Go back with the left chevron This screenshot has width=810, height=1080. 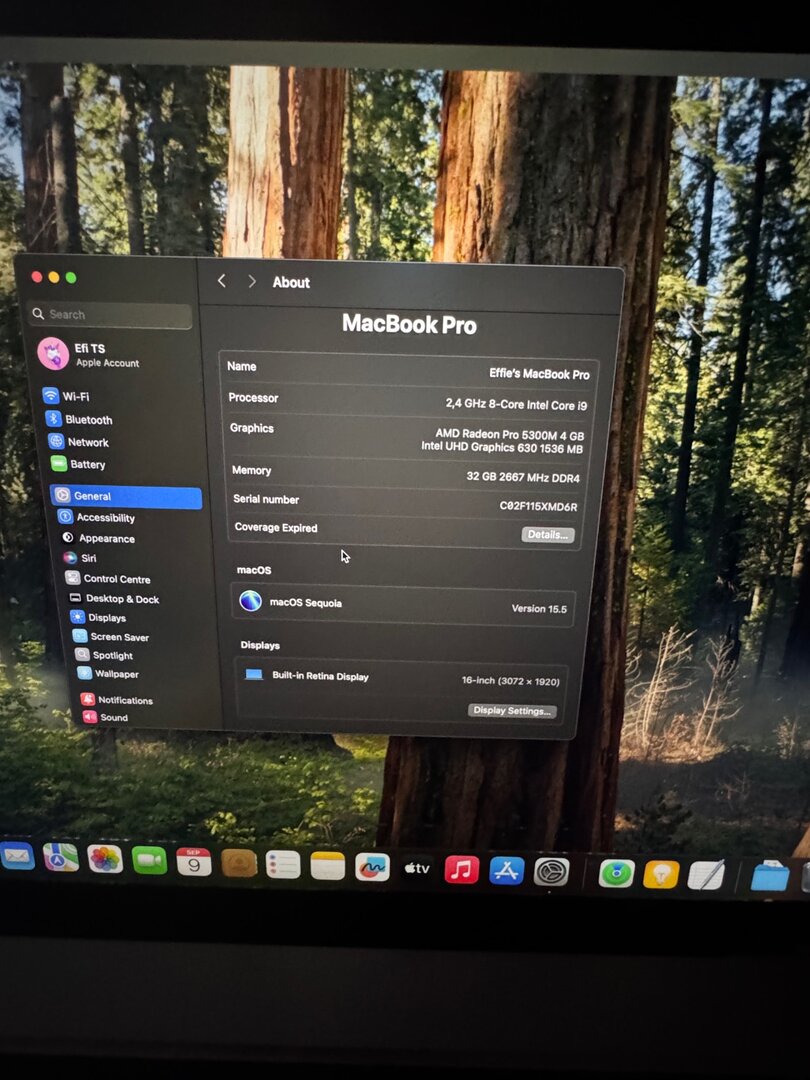click(221, 280)
